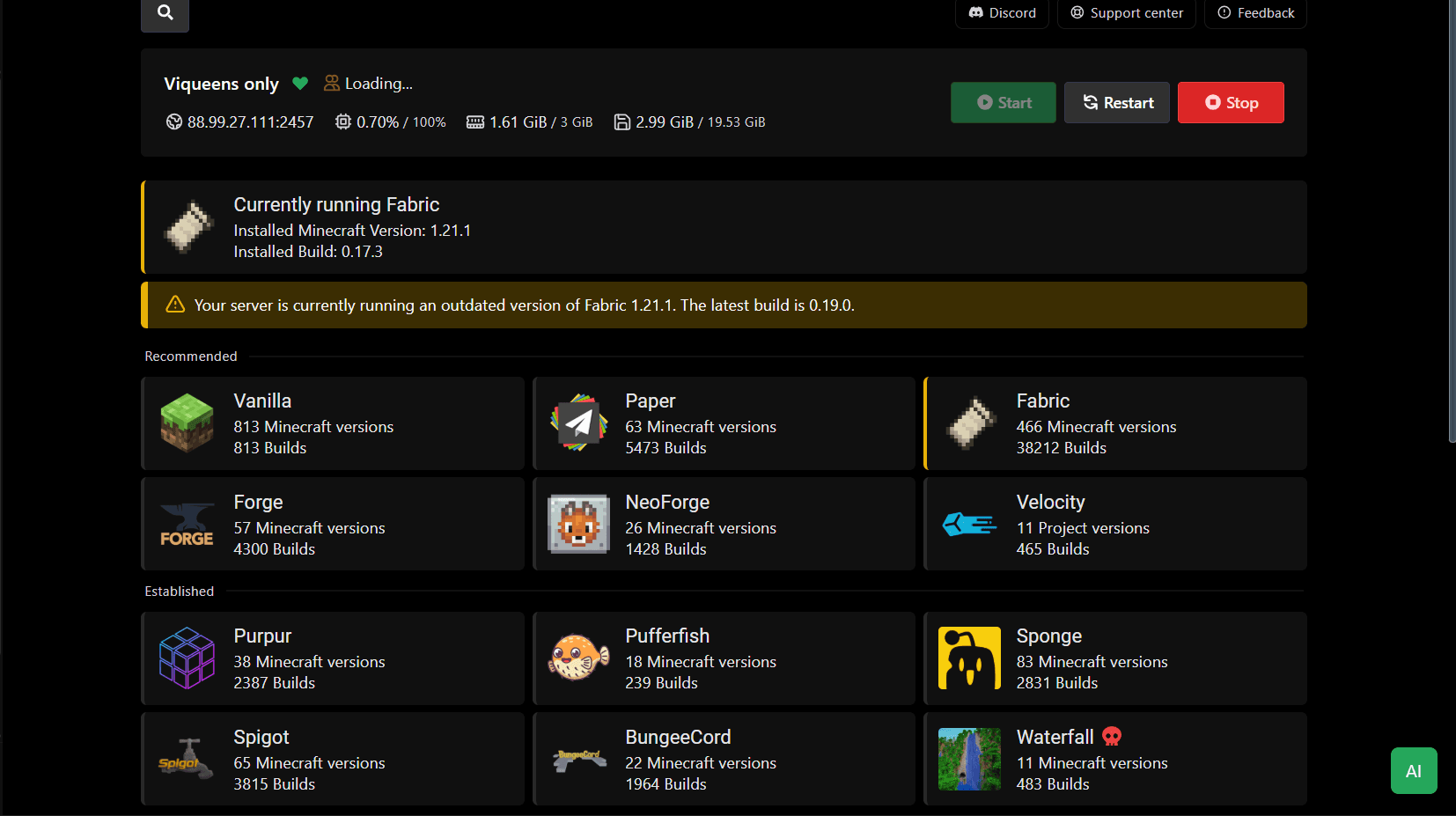Click the Waterfall landscape thumbnail
The width and height of the screenshot is (1456, 816).
coord(969,759)
